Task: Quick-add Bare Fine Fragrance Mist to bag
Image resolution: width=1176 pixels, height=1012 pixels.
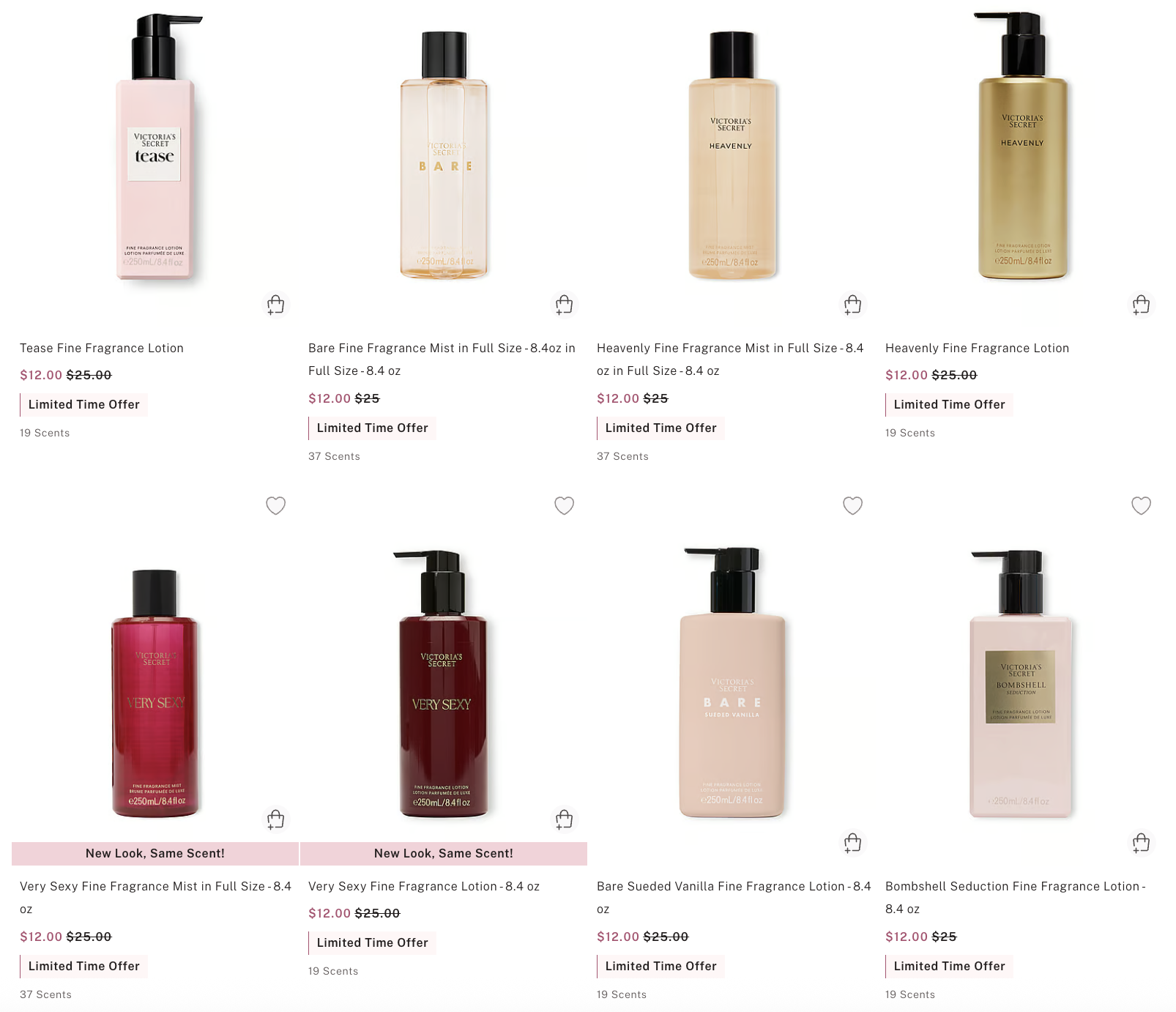Action: coord(564,305)
